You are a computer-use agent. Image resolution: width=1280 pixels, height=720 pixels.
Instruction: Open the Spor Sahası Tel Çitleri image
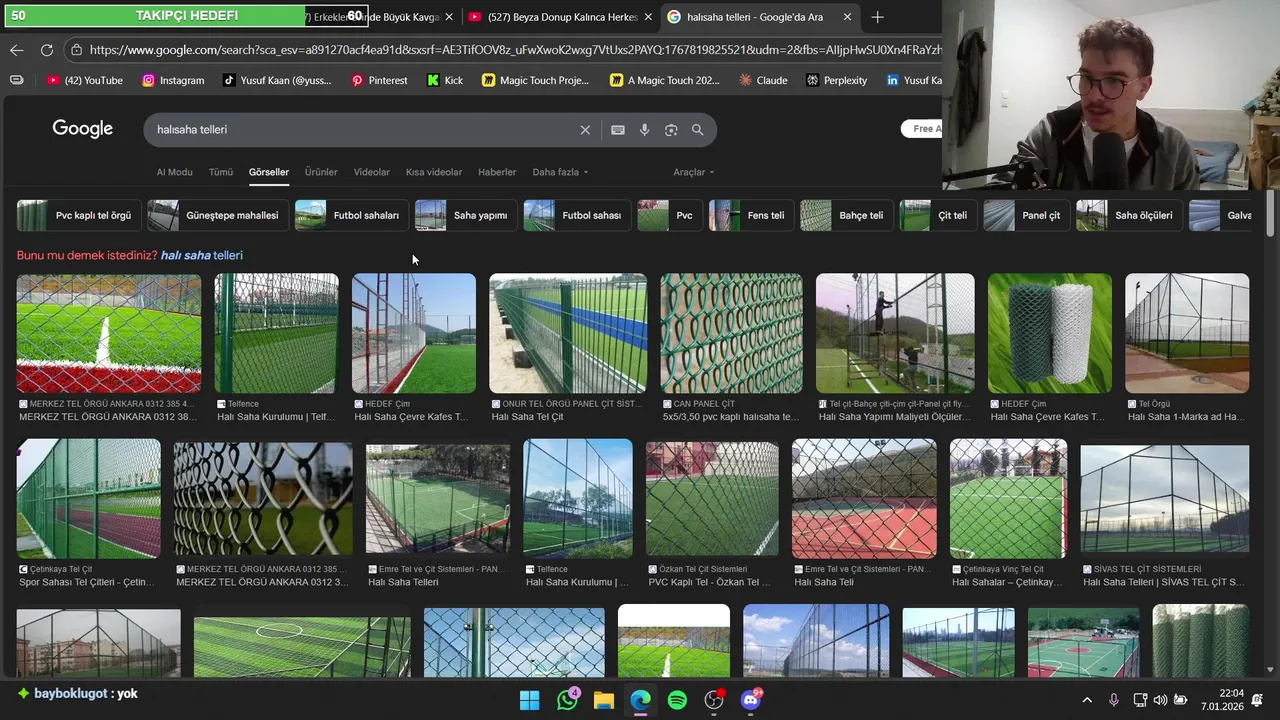(x=88, y=498)
